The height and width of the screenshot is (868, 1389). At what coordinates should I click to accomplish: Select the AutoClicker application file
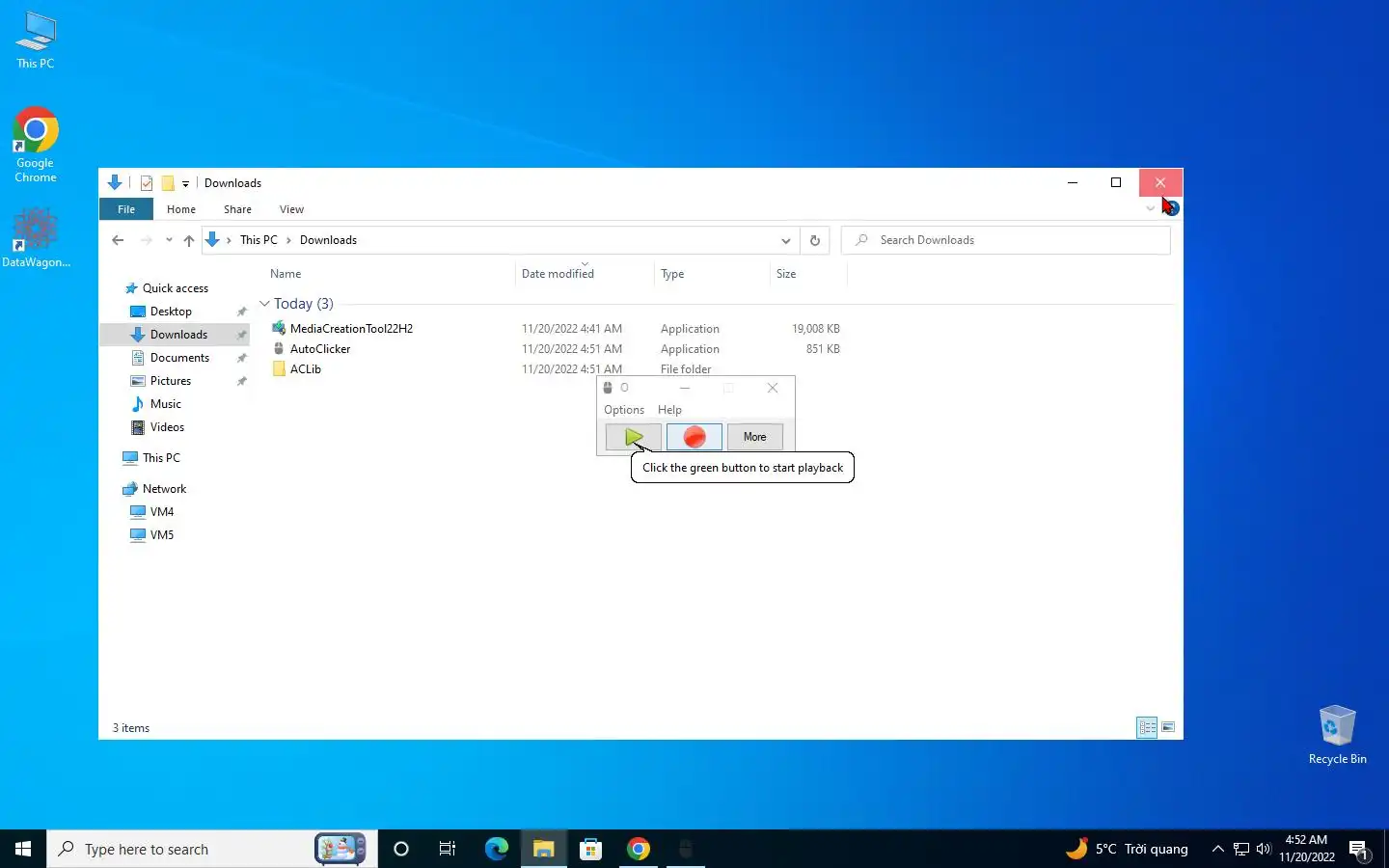tap(320, 349)
